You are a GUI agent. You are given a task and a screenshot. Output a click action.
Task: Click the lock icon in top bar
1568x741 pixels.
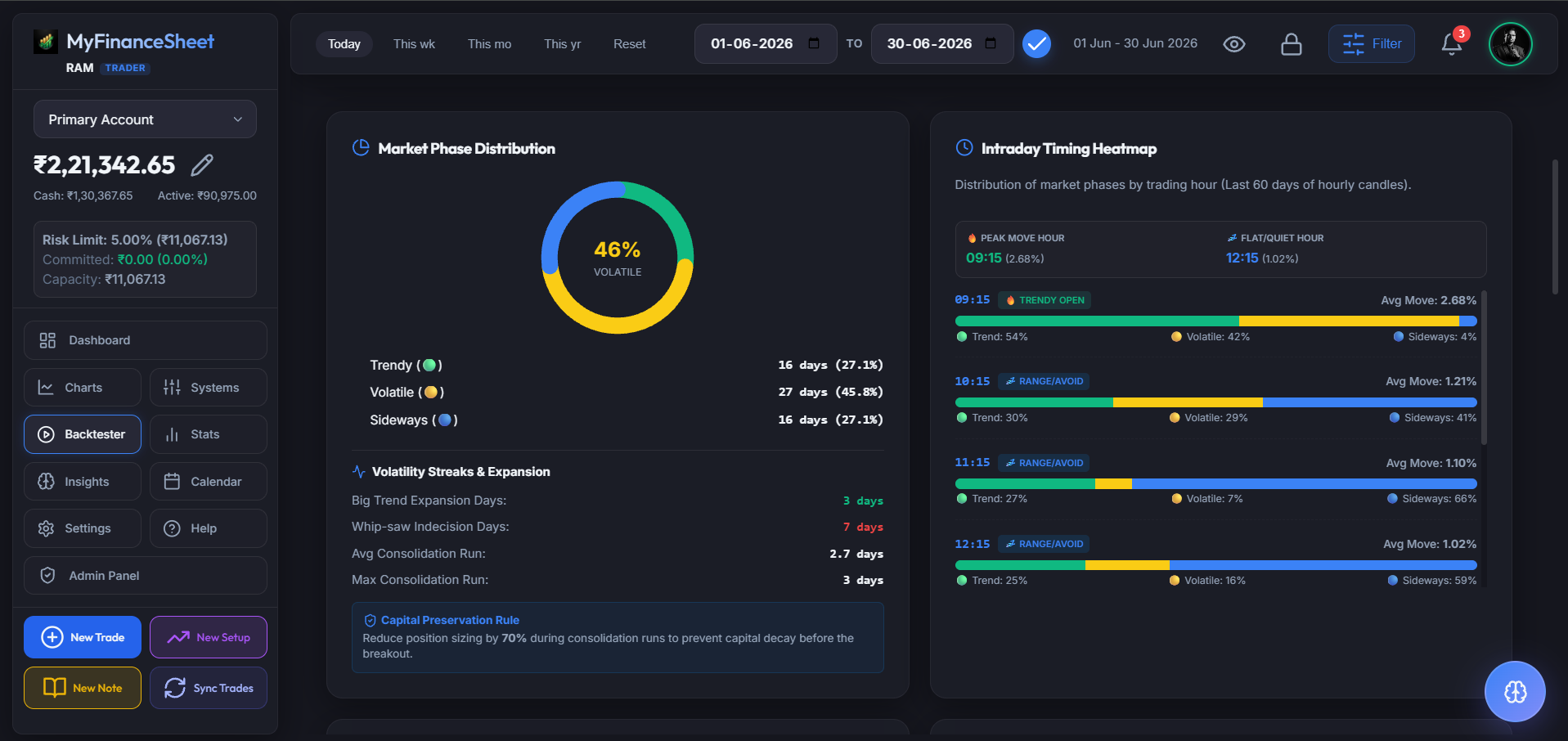(x=1292, y=44)
